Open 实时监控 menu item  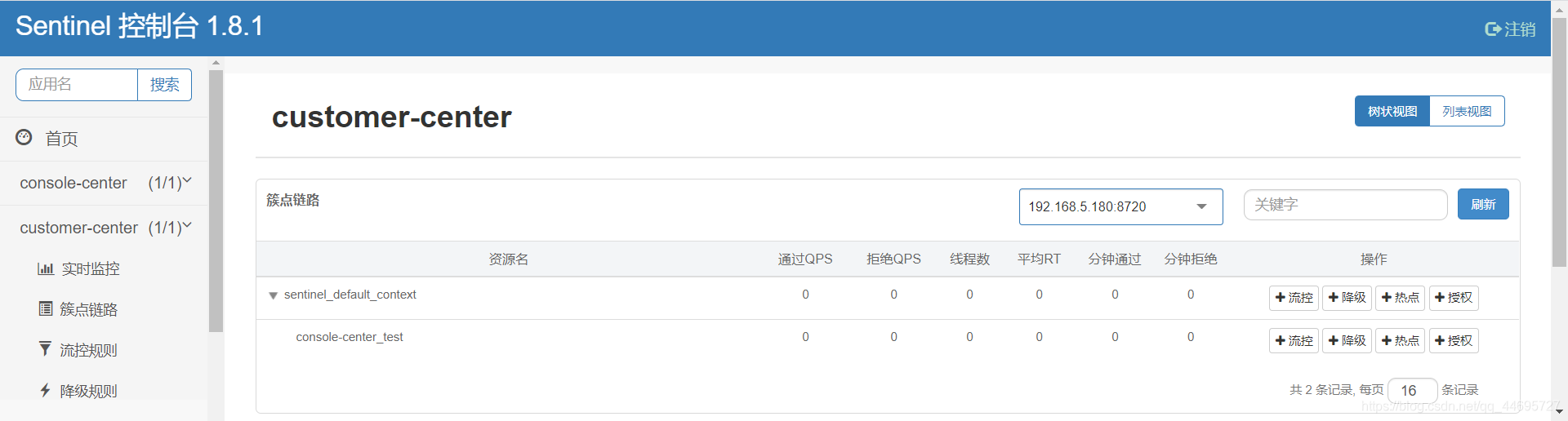[91, 268]
